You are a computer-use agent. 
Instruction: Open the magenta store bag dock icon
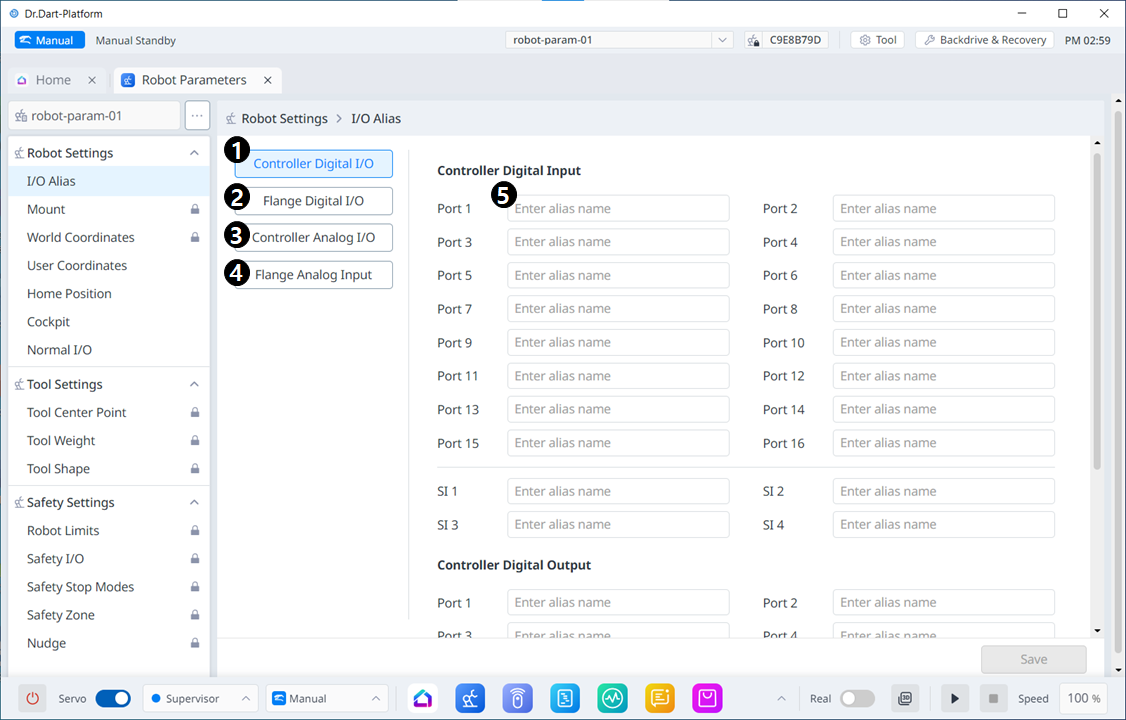click(707, 698)
